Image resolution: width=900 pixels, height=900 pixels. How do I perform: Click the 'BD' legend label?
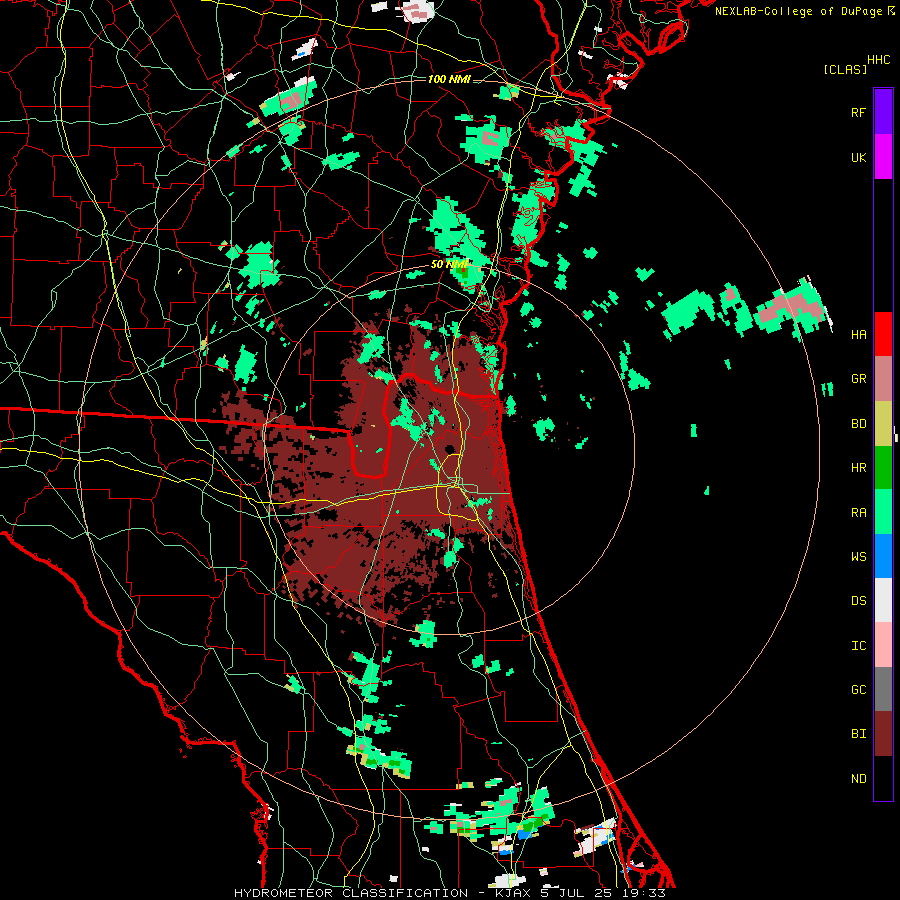pyautogui.click(x=858, y=424)
